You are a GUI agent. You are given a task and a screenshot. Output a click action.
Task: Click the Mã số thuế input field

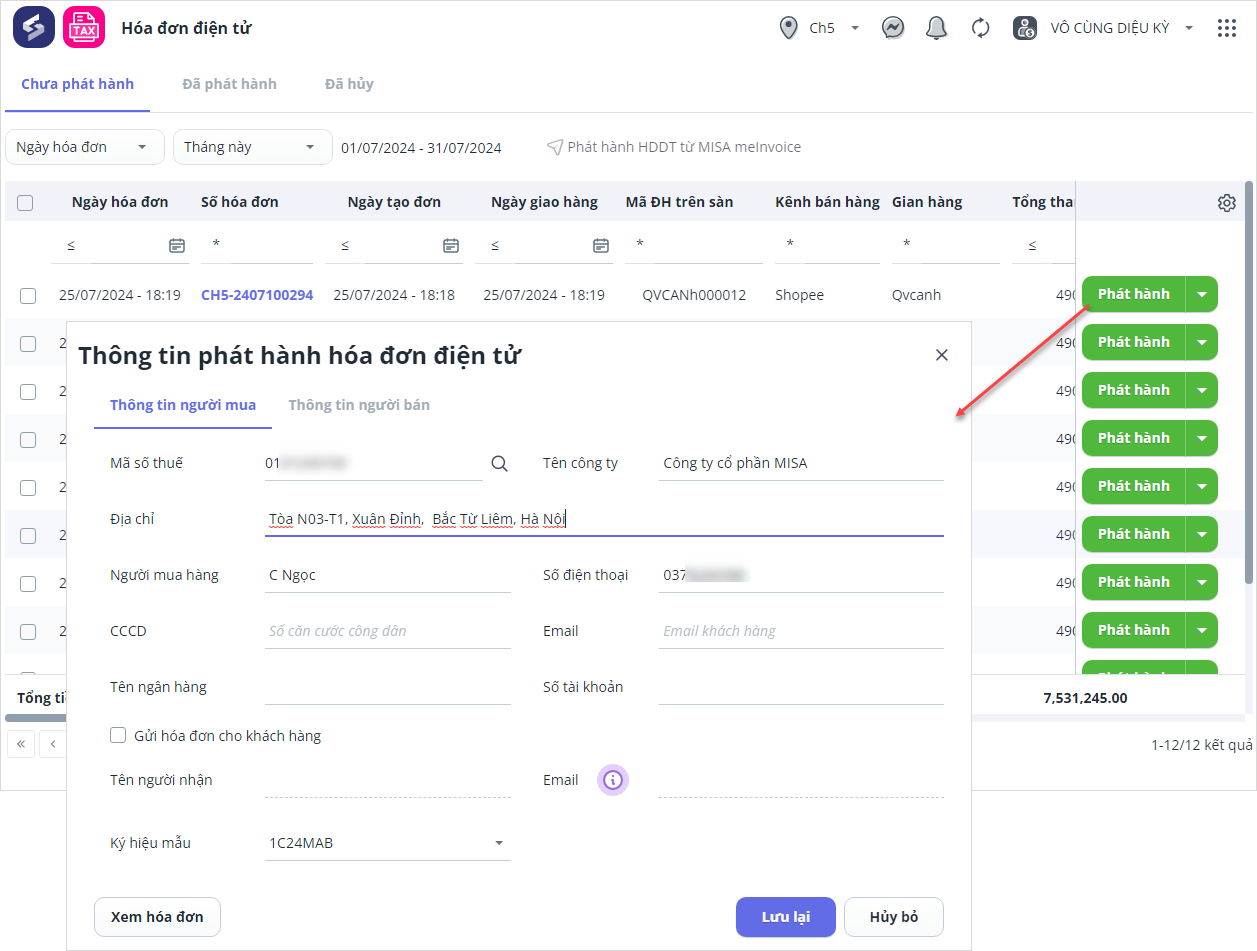pyautogui.click(x=373, y=463)
